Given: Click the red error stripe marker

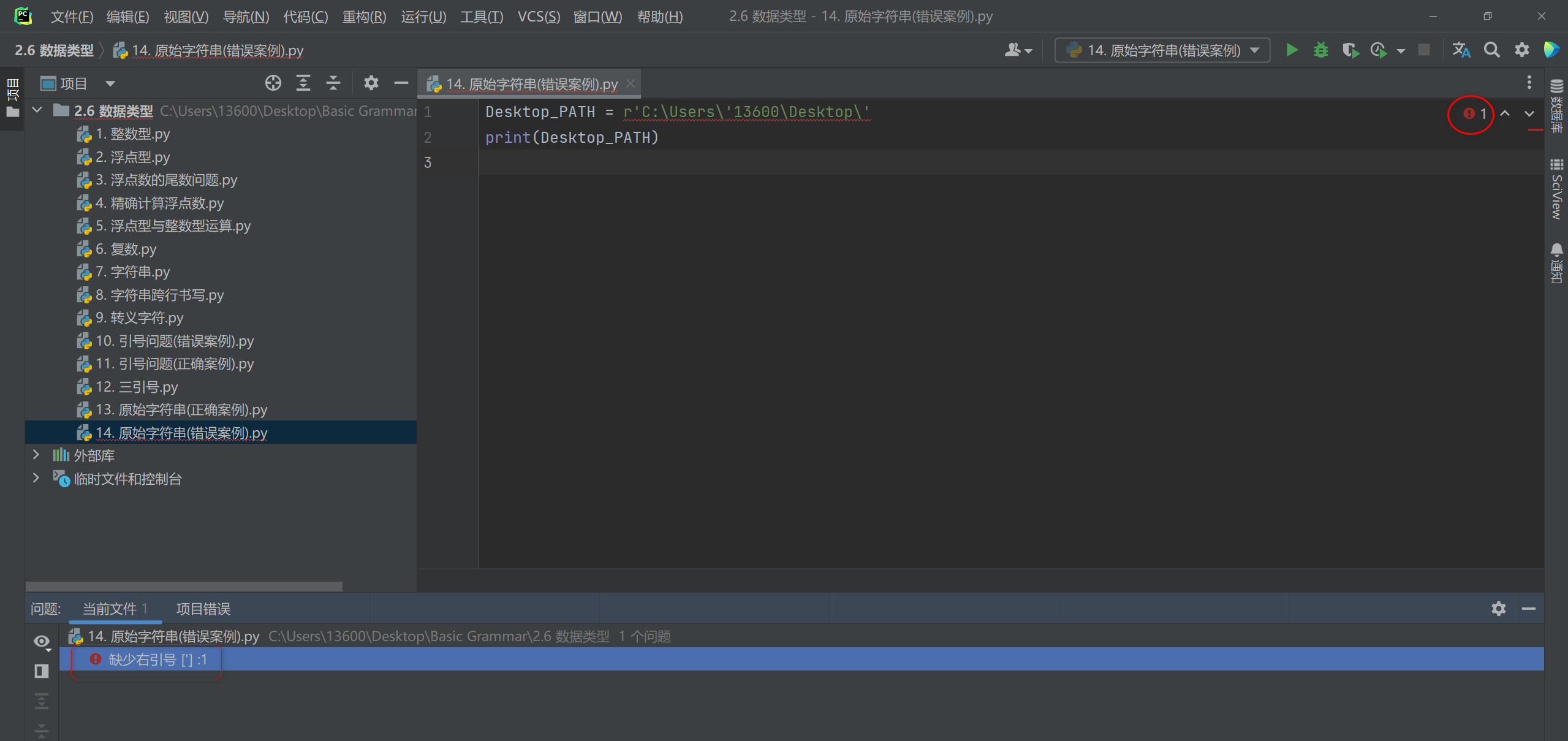Looking at the screenshot, I should click(1536, 131).
